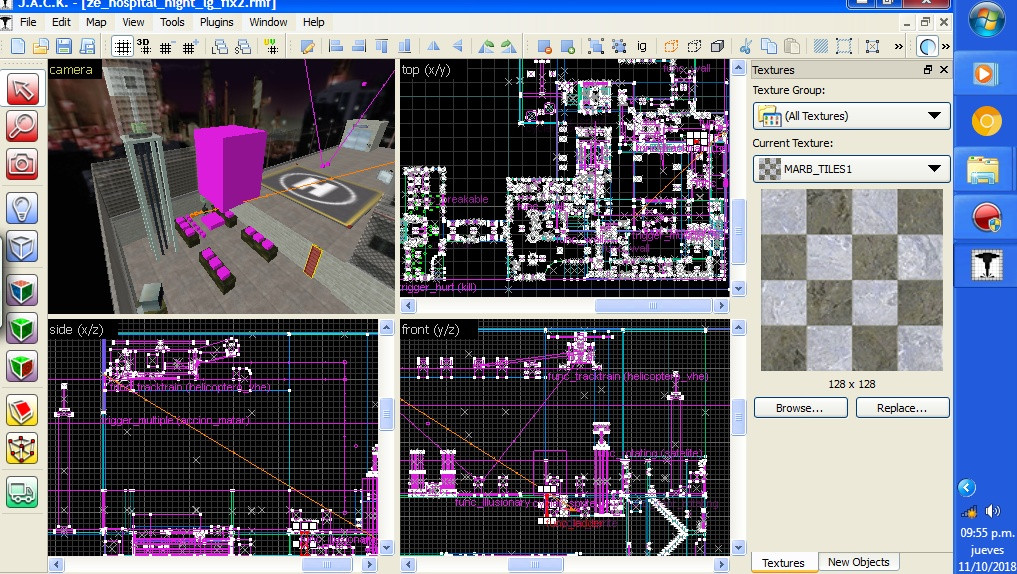Viewport: 1017px width, 574px height.
Task: Open object properties pencil icon
Action: (x=307, y=47)
